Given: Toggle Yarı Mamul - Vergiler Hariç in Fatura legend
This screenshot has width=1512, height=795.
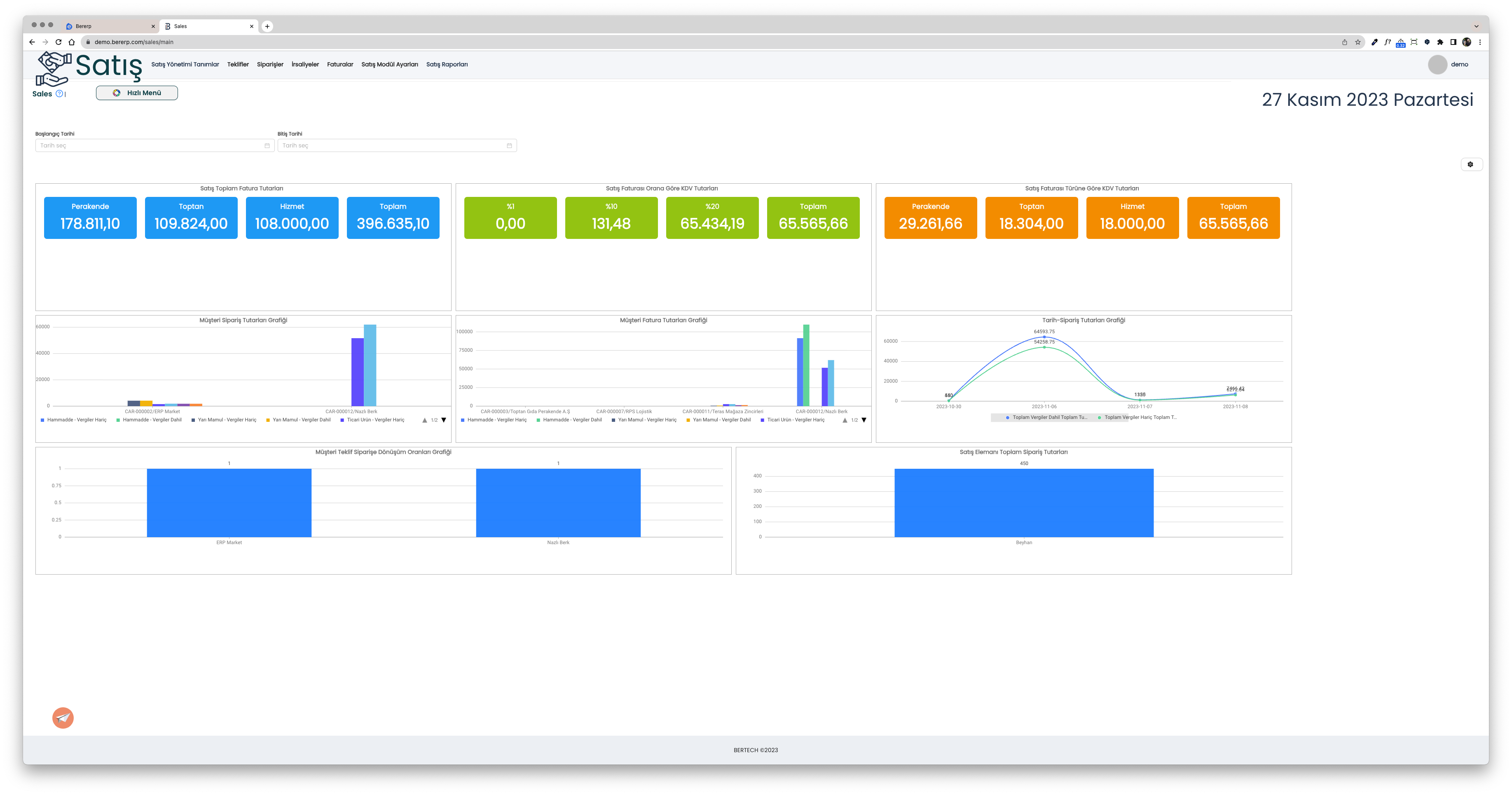Looking at the screenshot, I should click(644, 420).
